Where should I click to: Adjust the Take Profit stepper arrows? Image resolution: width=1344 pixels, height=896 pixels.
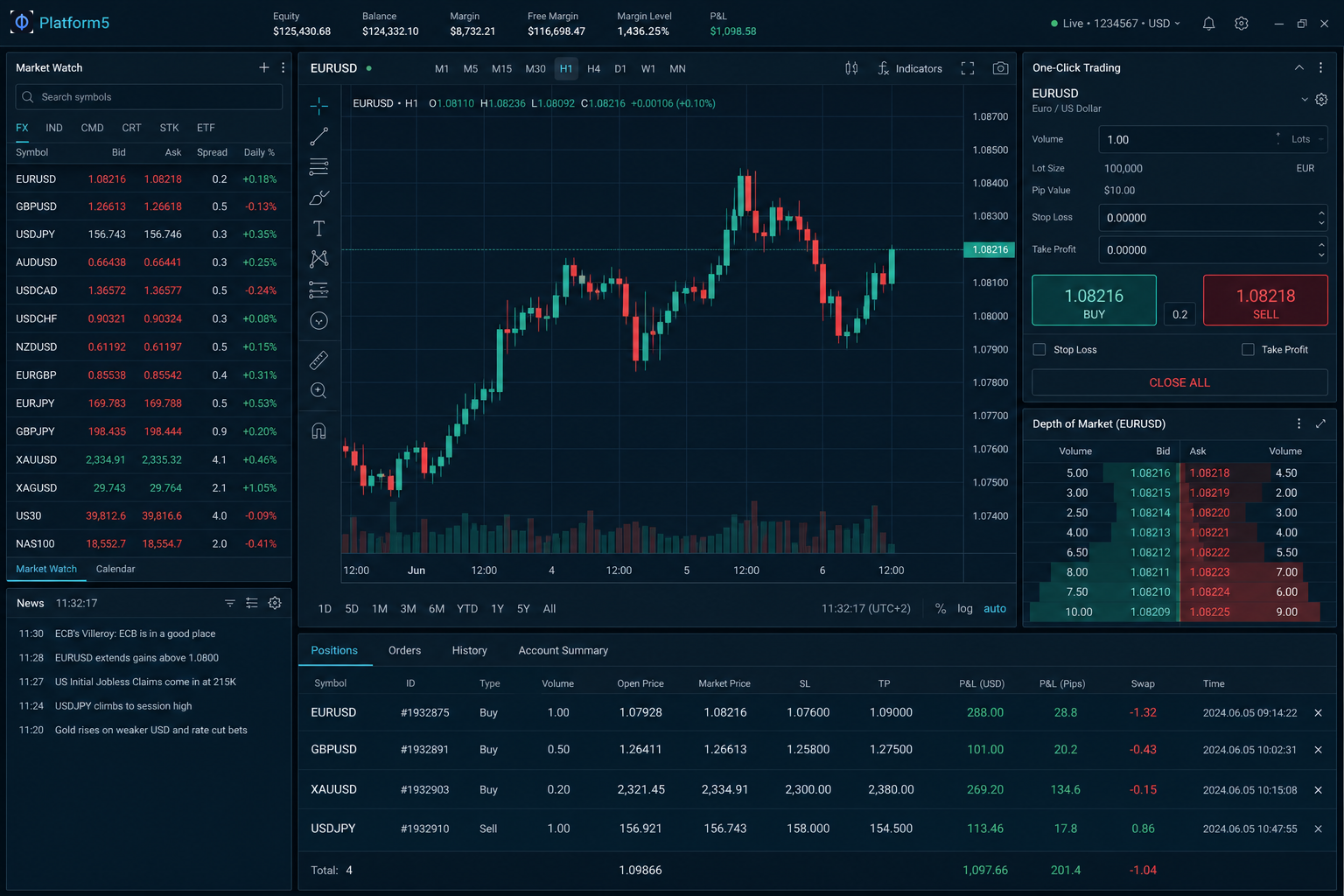1320,250
